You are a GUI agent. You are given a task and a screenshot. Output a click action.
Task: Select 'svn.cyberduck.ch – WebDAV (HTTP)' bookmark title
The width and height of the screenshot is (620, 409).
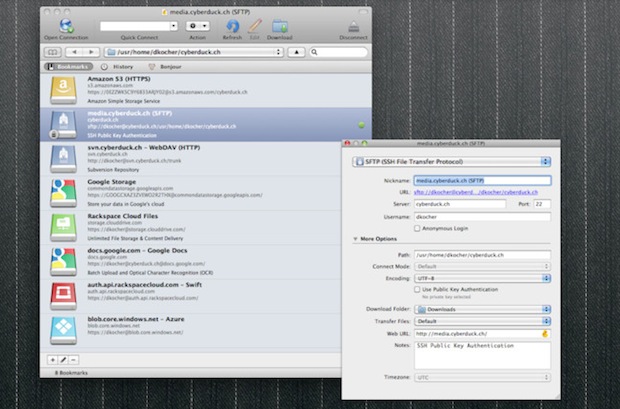[x=144, y=147]
